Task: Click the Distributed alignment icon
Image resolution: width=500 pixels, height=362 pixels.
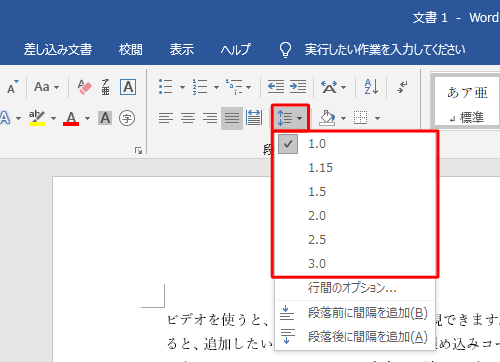Action: pos(254,118)
